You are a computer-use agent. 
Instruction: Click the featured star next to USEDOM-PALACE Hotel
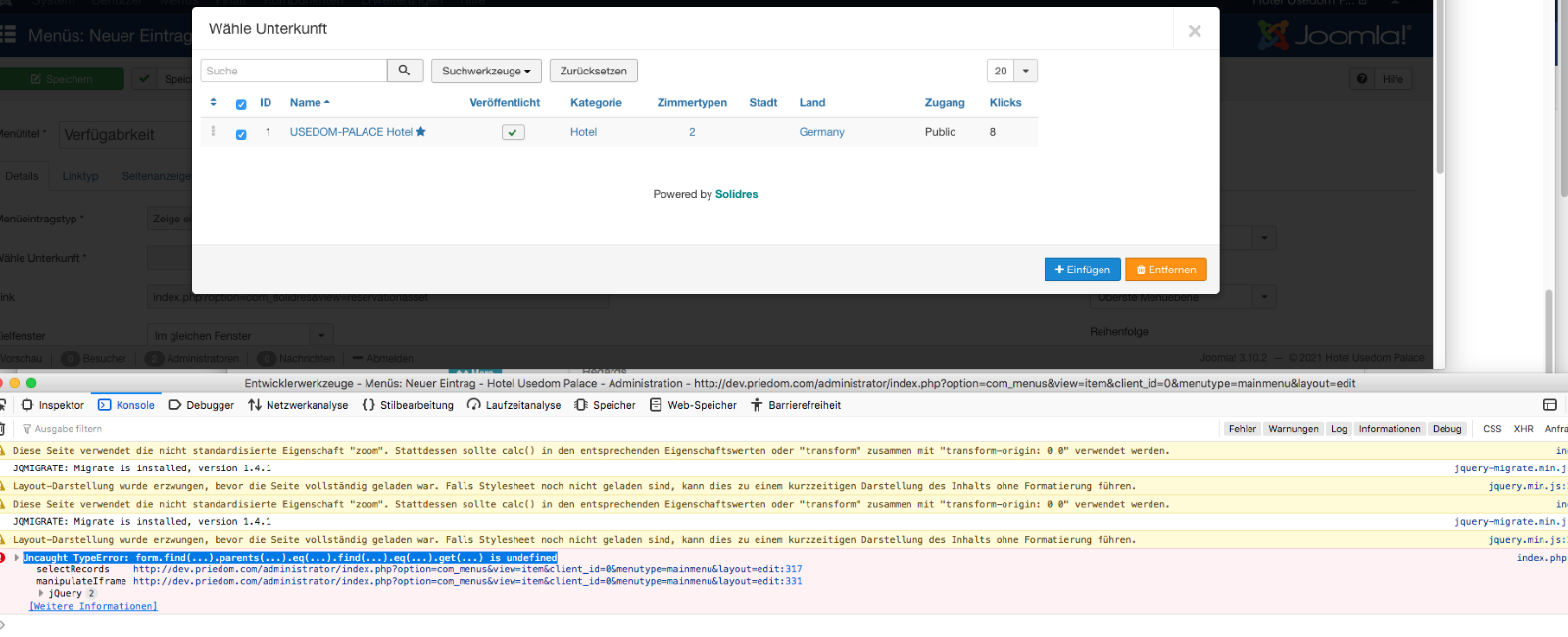421,132
